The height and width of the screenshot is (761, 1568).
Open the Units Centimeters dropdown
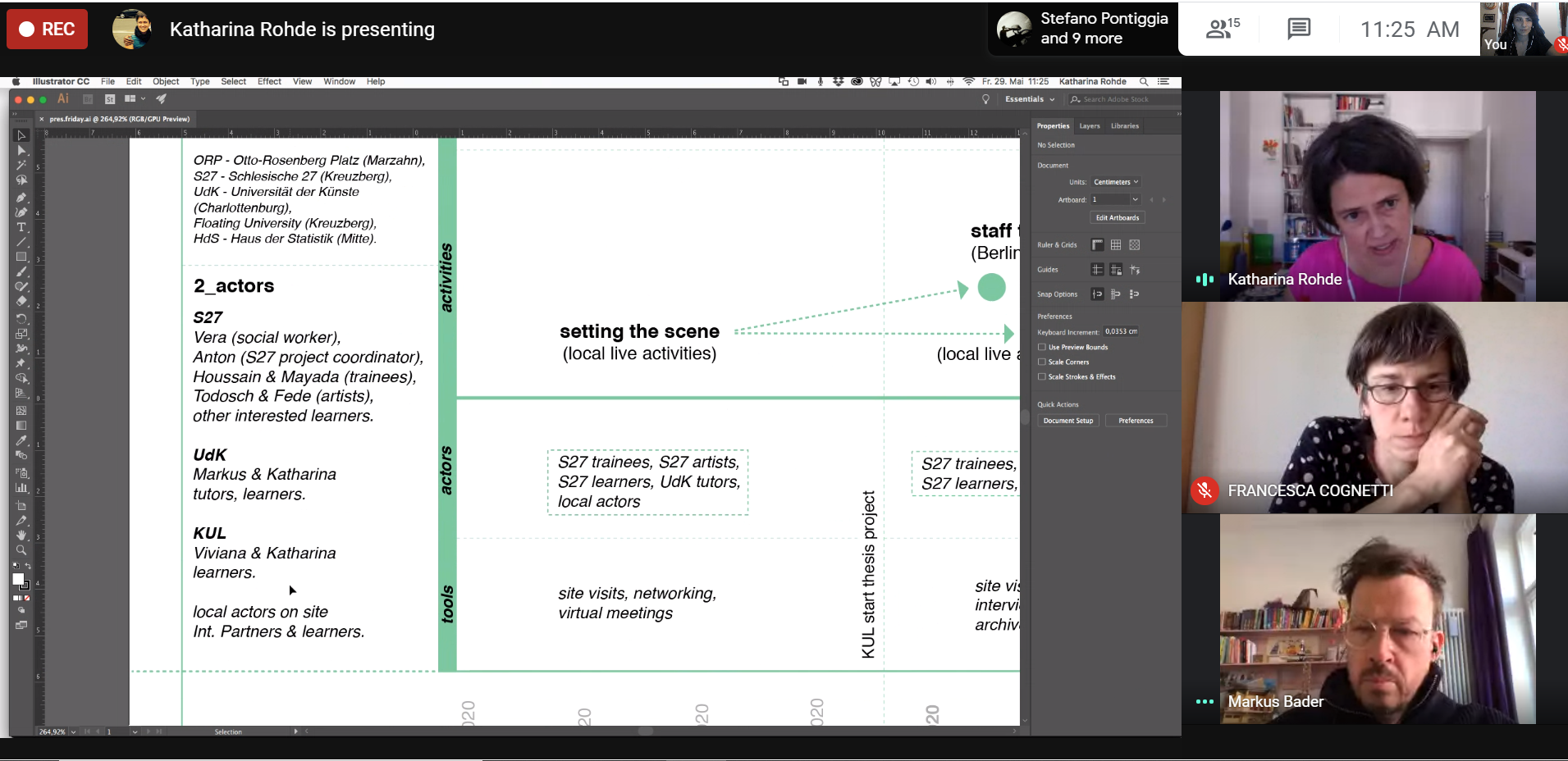1116,182
